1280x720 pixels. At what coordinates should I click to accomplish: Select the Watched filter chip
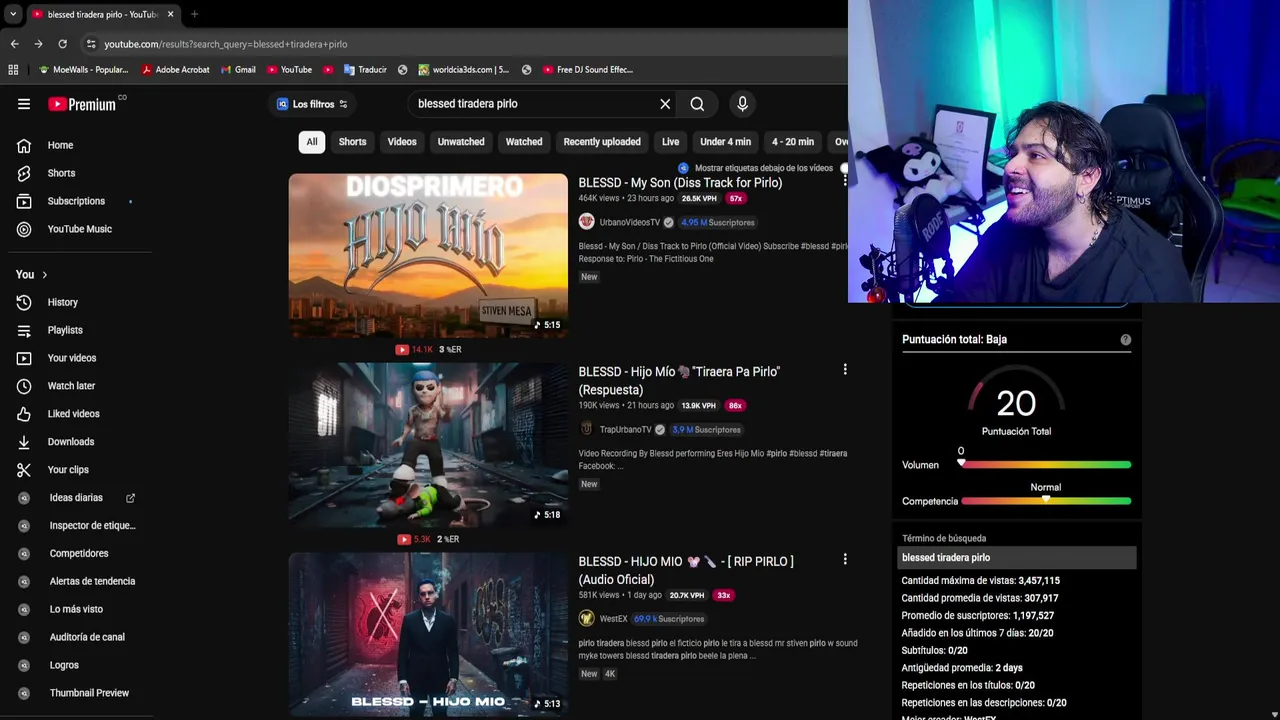tap(524, 142)
